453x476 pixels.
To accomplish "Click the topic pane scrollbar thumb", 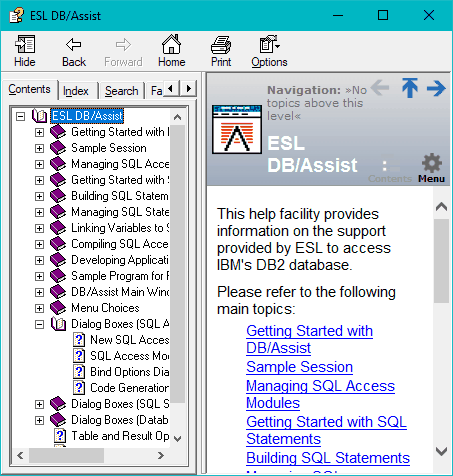I will click(x=441, y=261).
